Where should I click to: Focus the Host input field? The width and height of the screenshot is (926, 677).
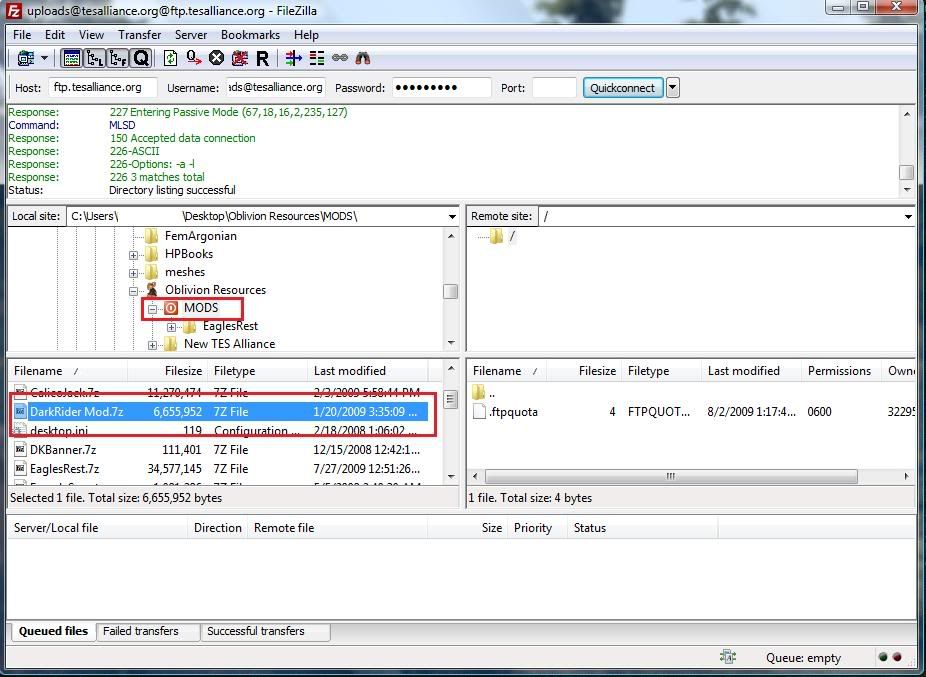pos(103,87)
